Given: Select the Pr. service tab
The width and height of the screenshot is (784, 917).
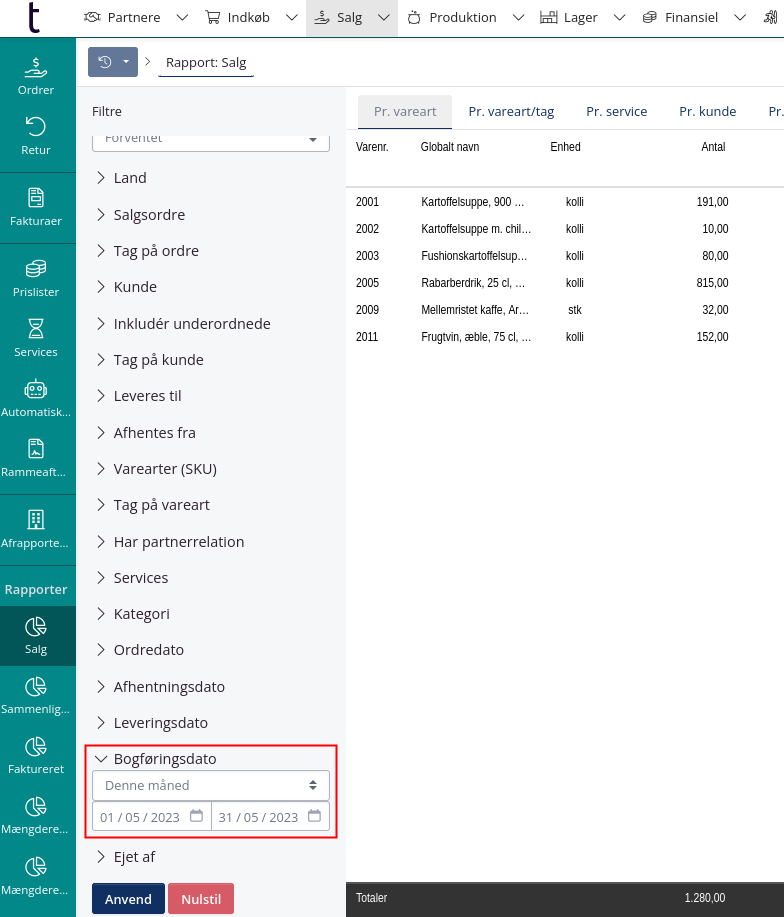Looking at the screenshot, I should [x=616, y=112].
